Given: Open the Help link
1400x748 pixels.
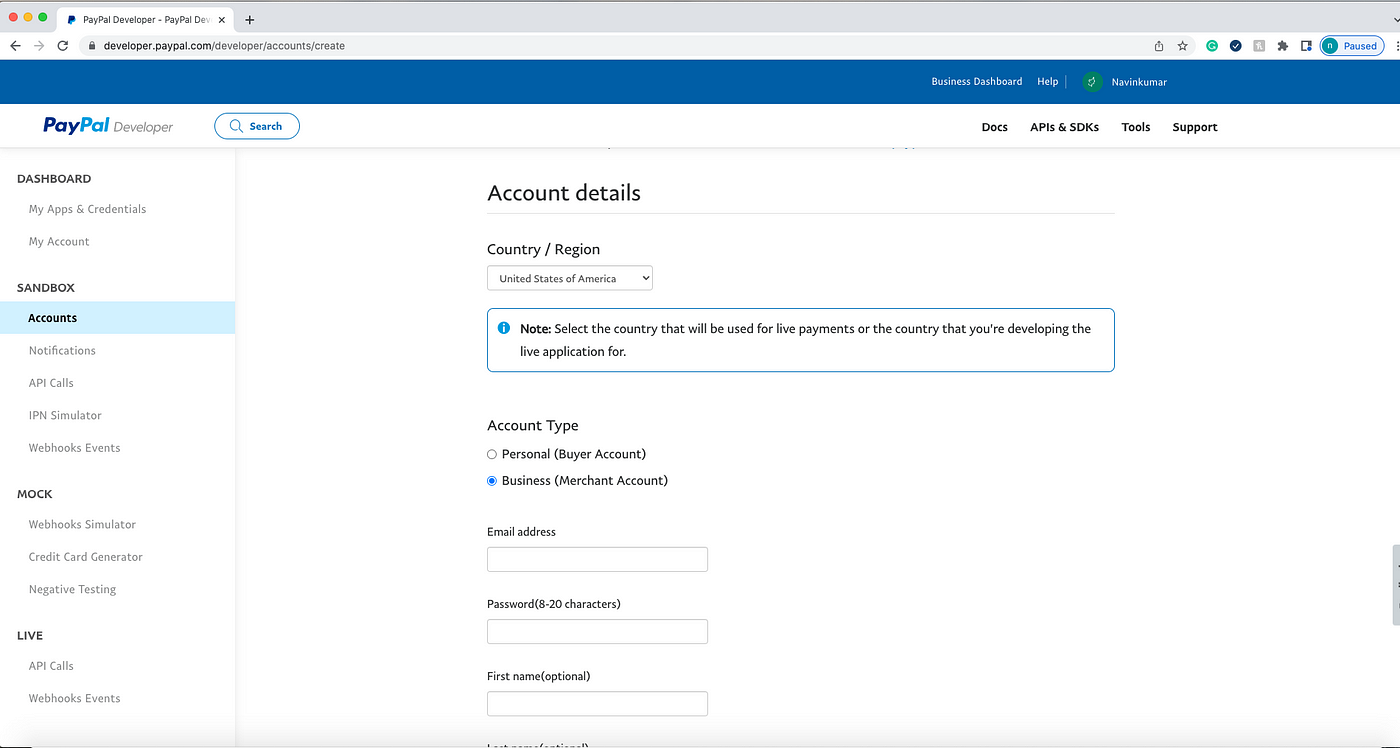Looking at the screenshot, I should point(1048,82).
